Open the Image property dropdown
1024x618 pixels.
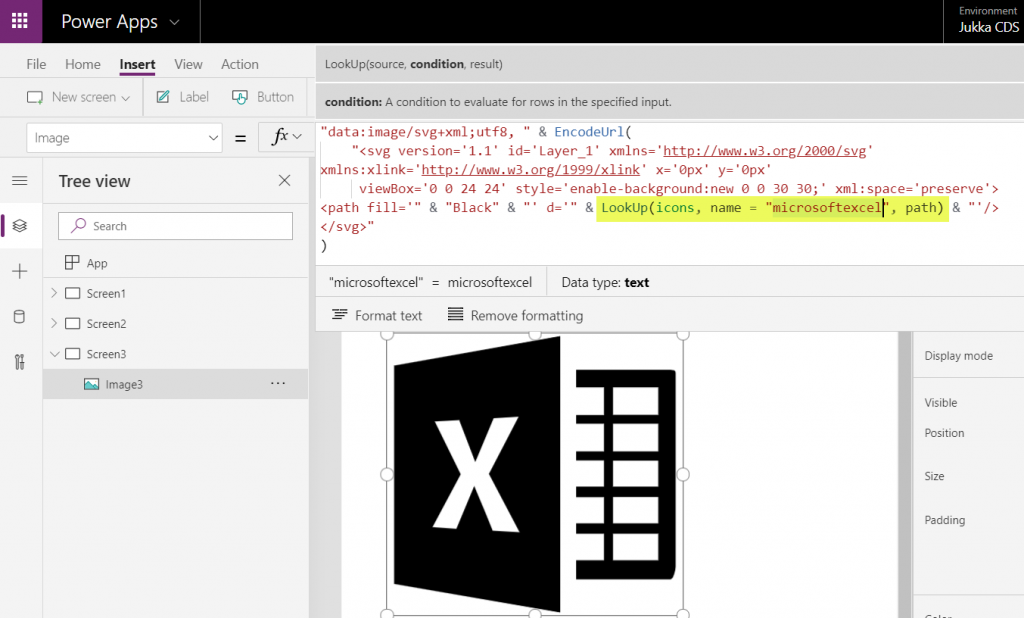coord(125,138)
